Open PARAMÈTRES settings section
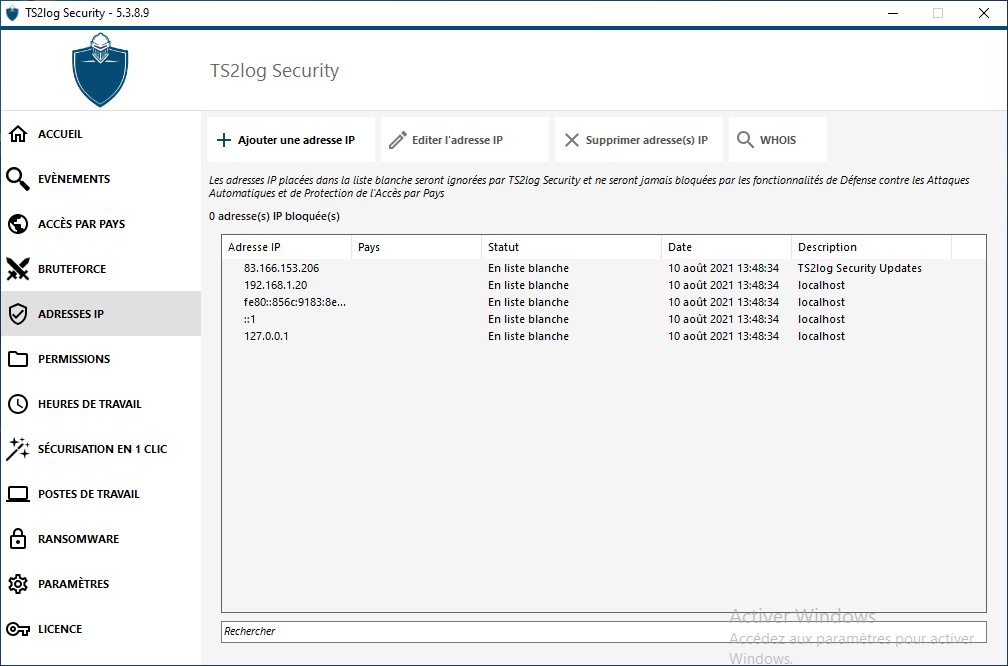Viewport: 1008px width, 666px height. [101, 584]
